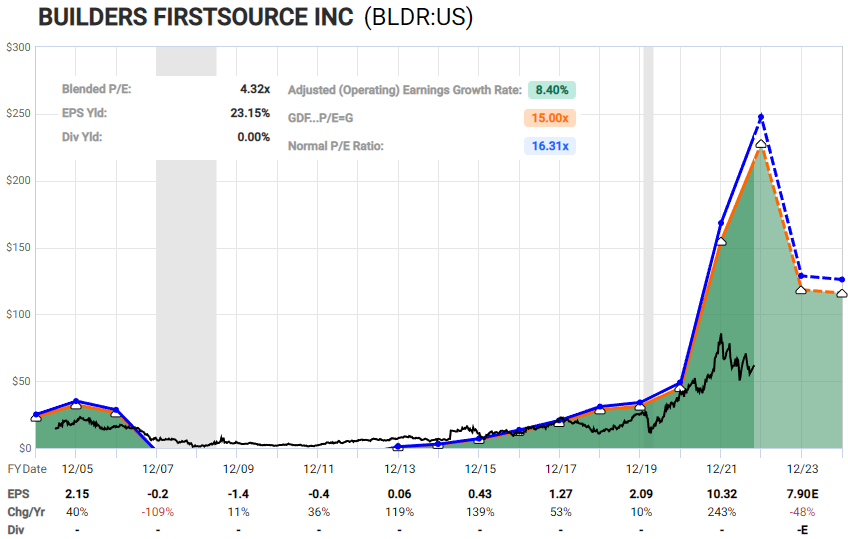Image resolution: width=848 pixels, height=539 pixels.
Task: Click the EPS Yld: label
Action: click(x=84, y=113)
